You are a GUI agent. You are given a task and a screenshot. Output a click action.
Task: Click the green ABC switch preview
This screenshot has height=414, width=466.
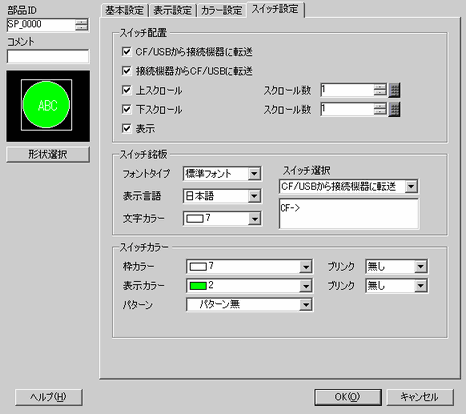(x=47, y=105)
